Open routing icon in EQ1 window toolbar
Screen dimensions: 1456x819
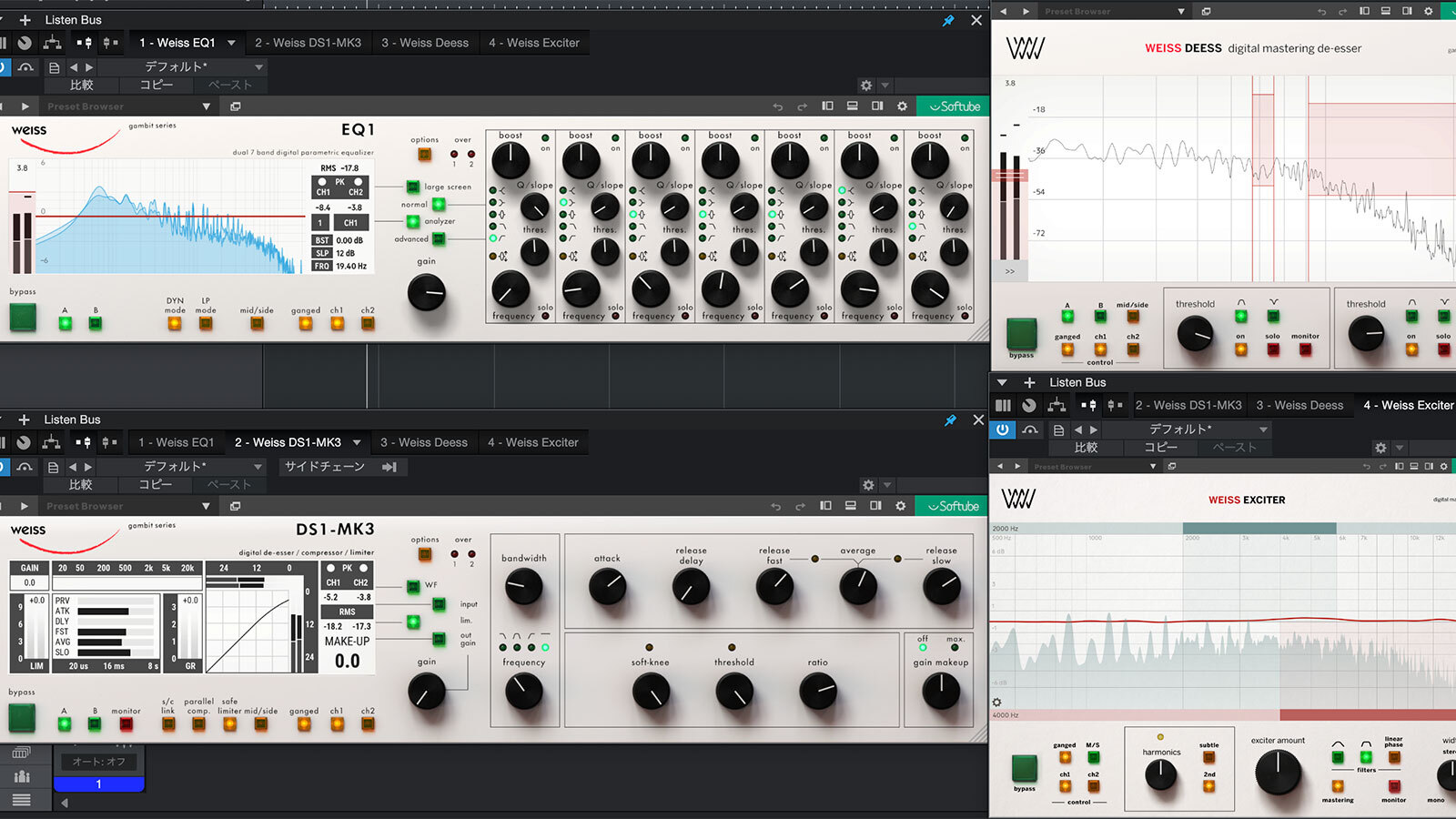pyautogui.click(x=53, y=43)
